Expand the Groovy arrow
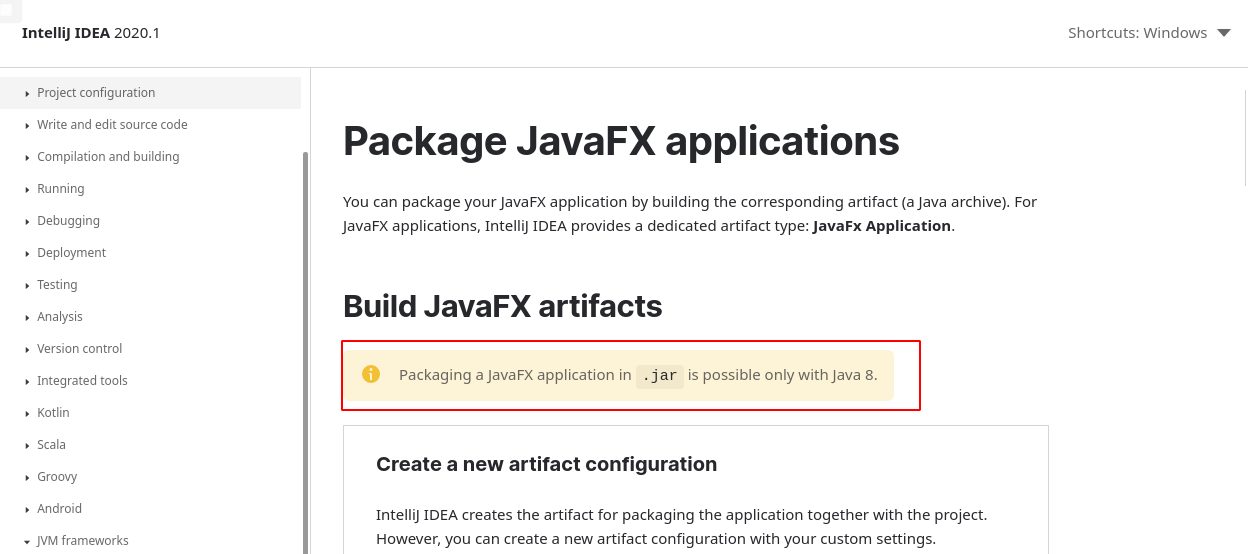 pos(27,478)
